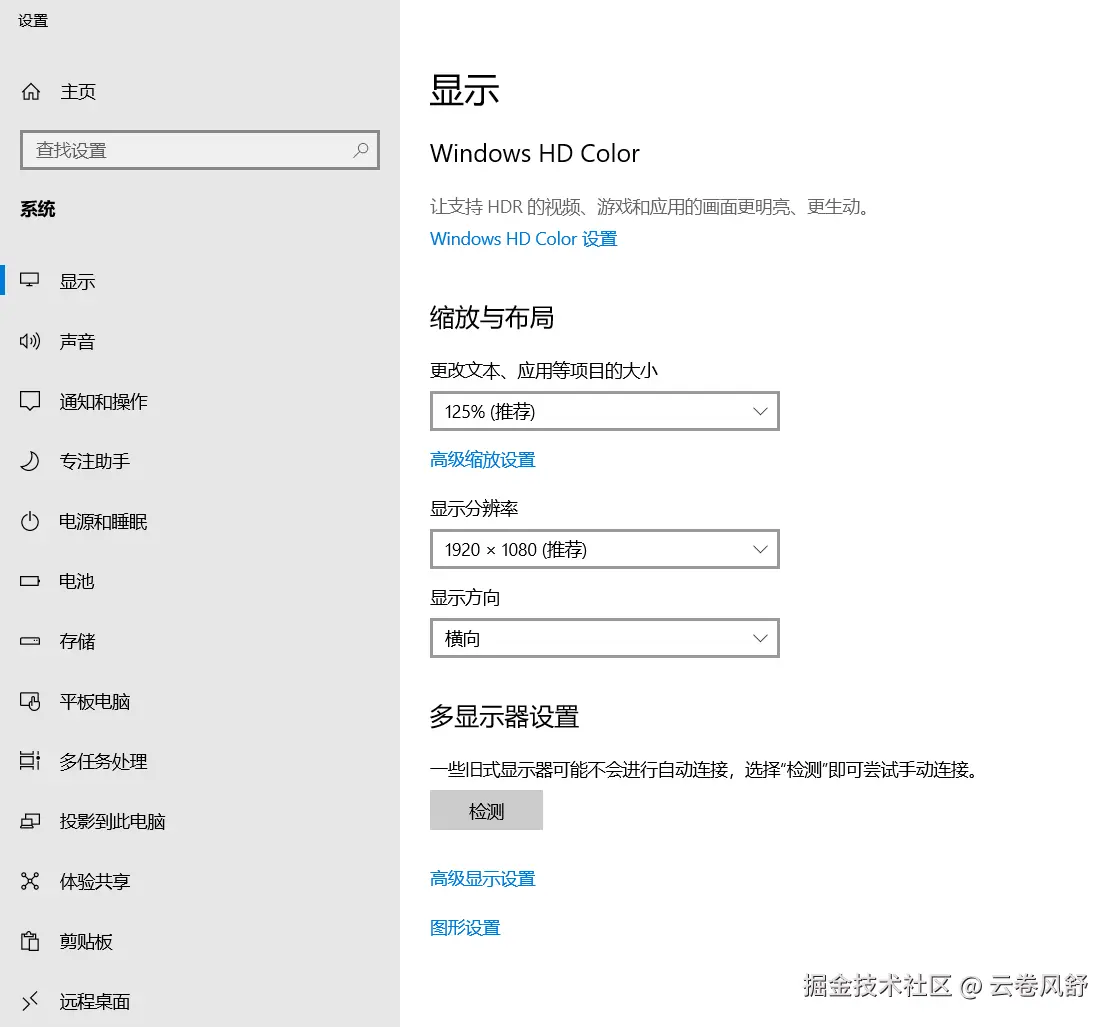The height and width of the screenshot is (1027, 1116).
Task: Click the 显示分辨率 label
Action: [x=474, y=509]
